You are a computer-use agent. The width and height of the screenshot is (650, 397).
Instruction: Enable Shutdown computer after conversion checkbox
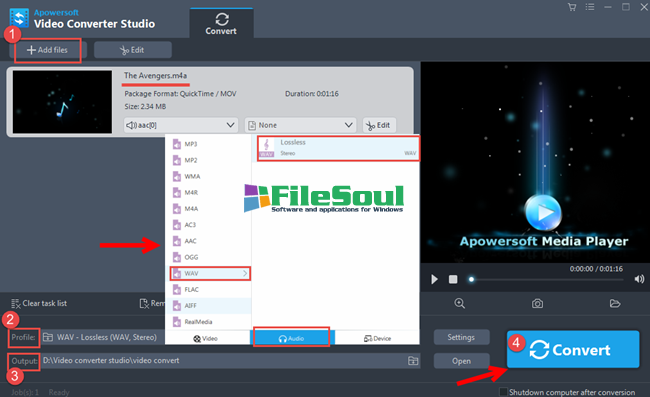[503, 392]
